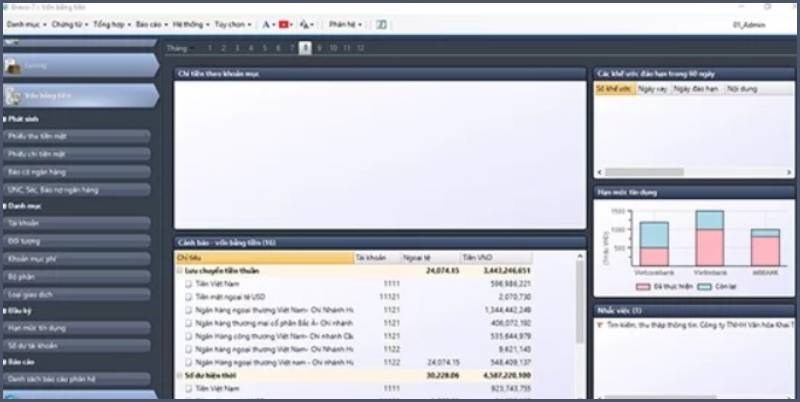Select month 3 tab
The height and width of the screenshot is (402, 800).
[237, 48]
